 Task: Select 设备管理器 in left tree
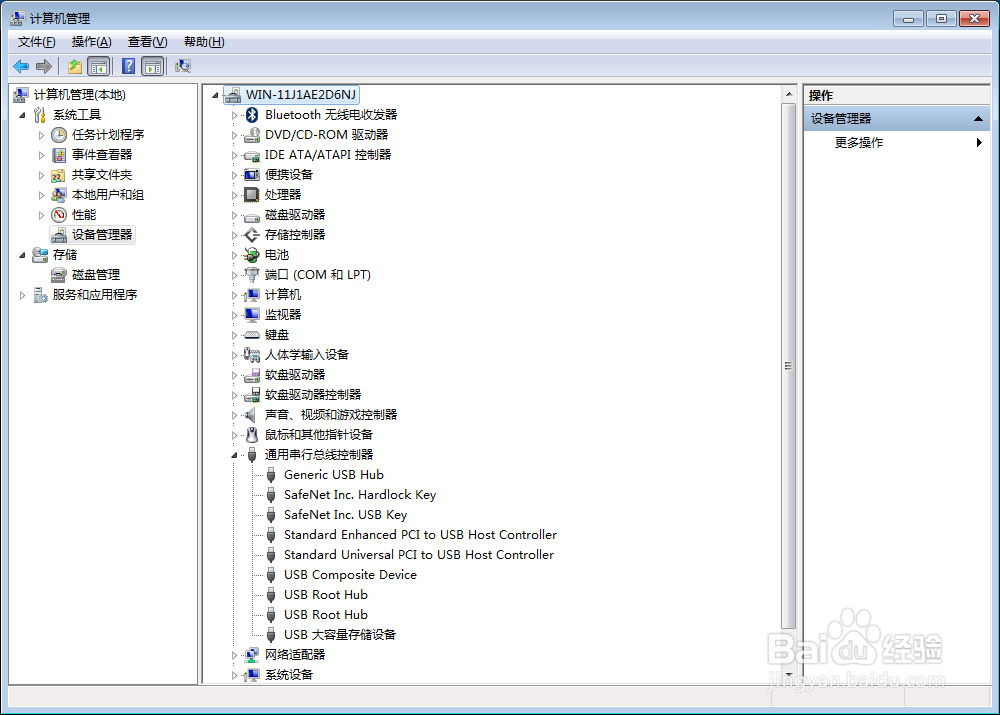93,235
